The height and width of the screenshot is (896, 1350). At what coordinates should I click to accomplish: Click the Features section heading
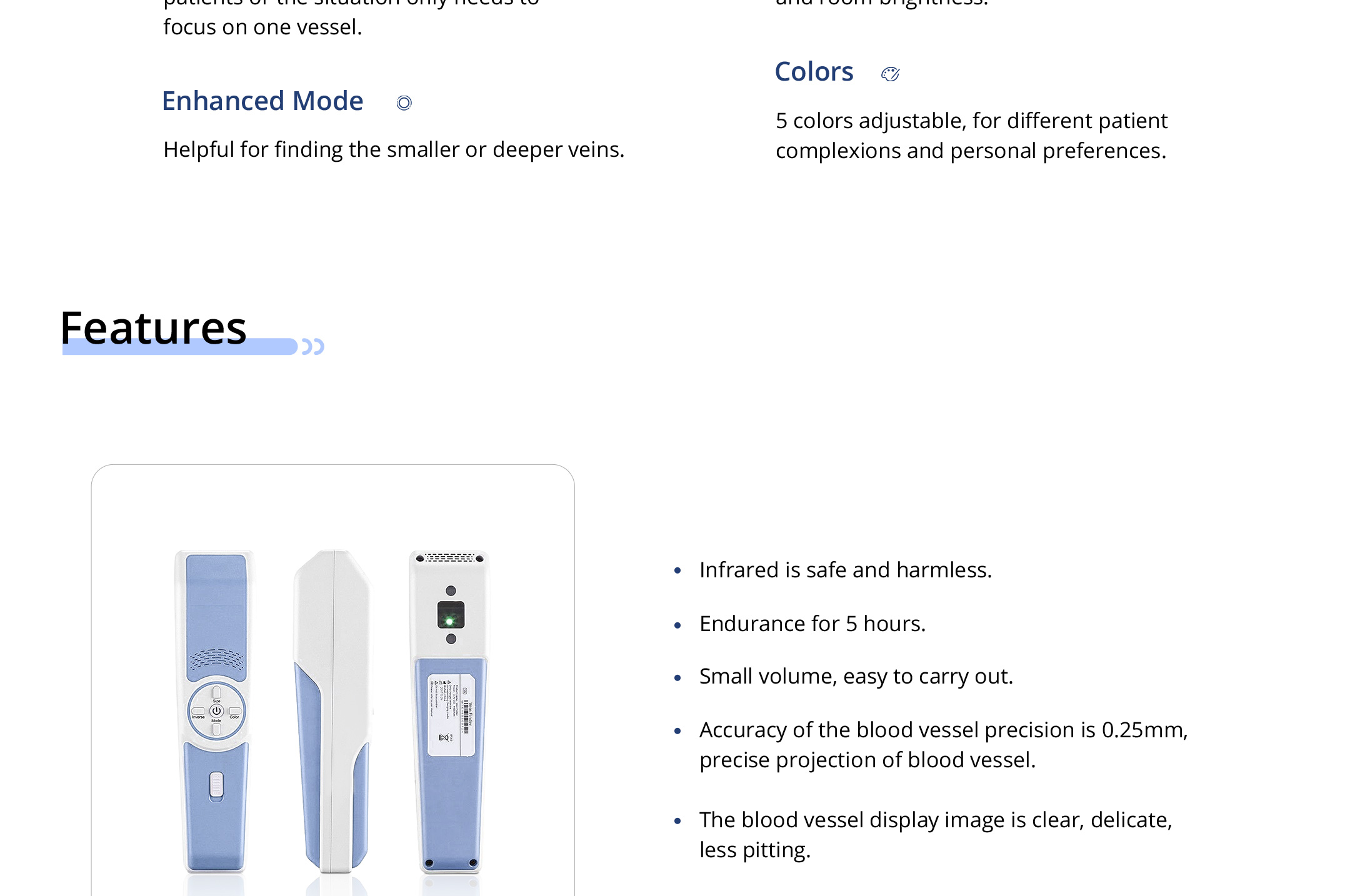pos(154,327)
